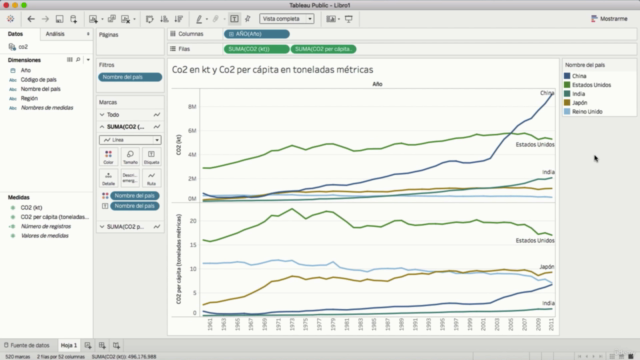Click the Tamaño marks card button
Screen dimensions: 640x360
pos(130,157)
